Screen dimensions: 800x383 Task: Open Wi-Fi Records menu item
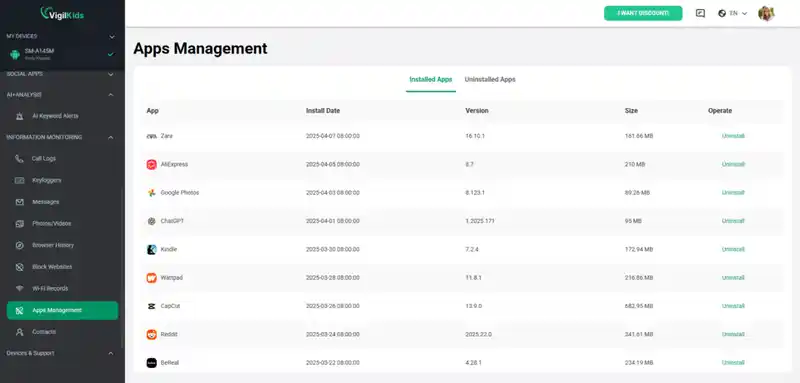50,289
